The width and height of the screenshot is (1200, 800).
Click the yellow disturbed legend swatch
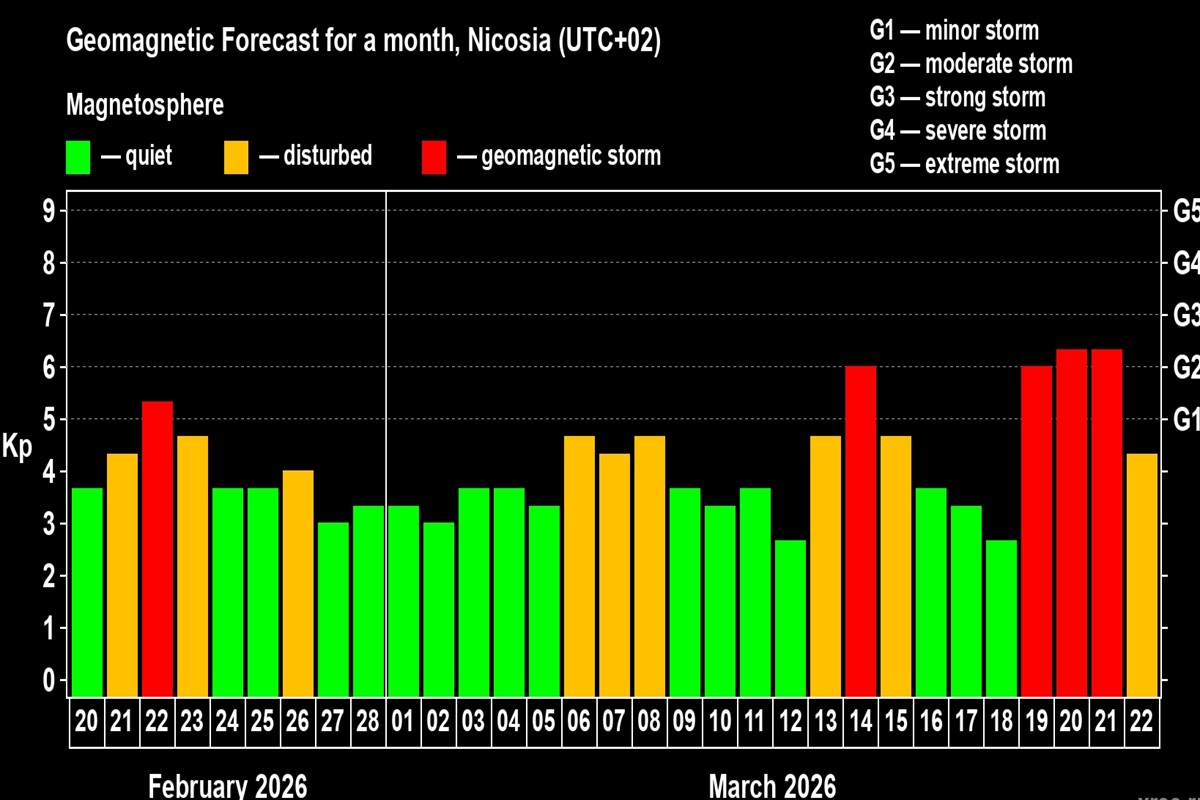click(x=235, y=157)
